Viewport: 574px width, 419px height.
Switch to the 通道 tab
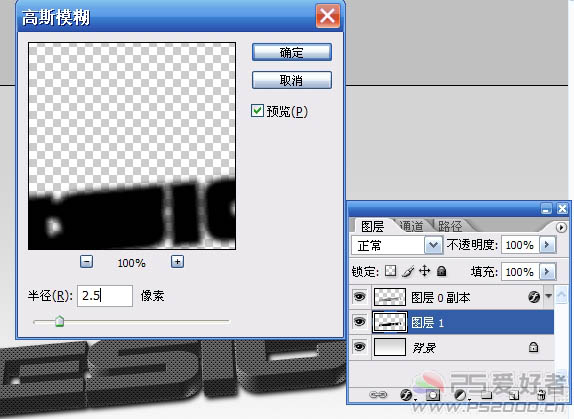coord(411,226)
